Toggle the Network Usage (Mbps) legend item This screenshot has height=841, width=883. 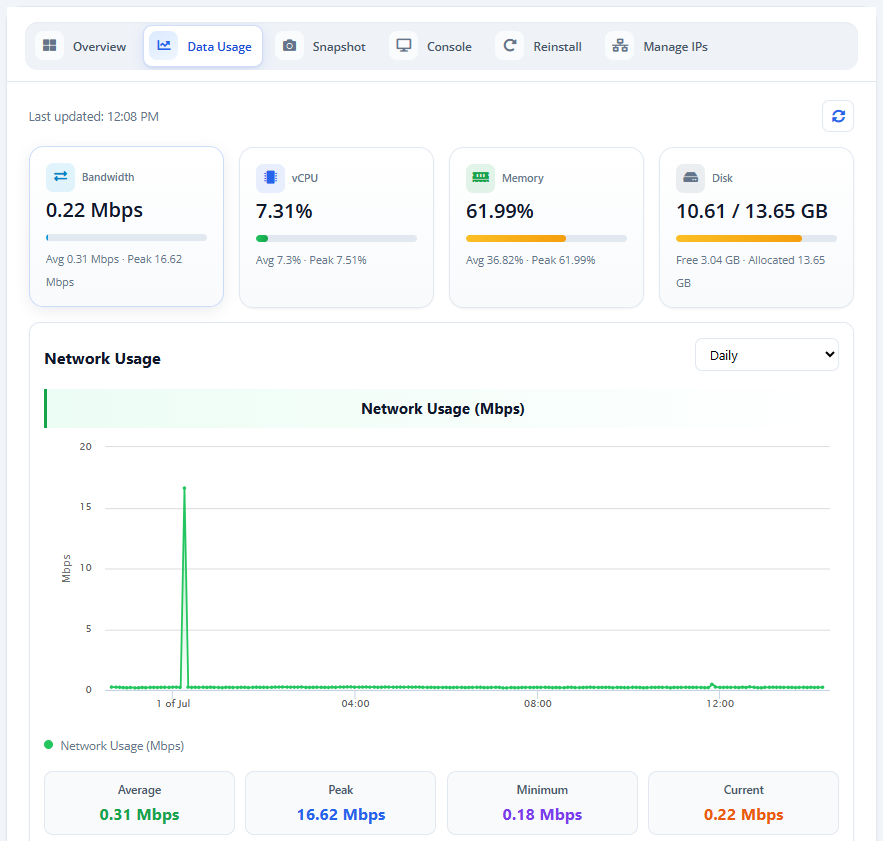click(114, 746)
